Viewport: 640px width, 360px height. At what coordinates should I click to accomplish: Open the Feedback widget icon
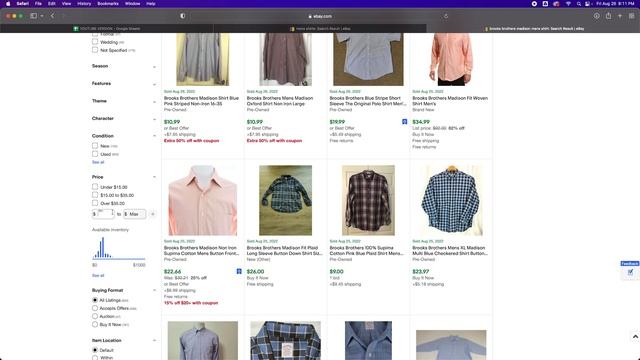[630, 272]
